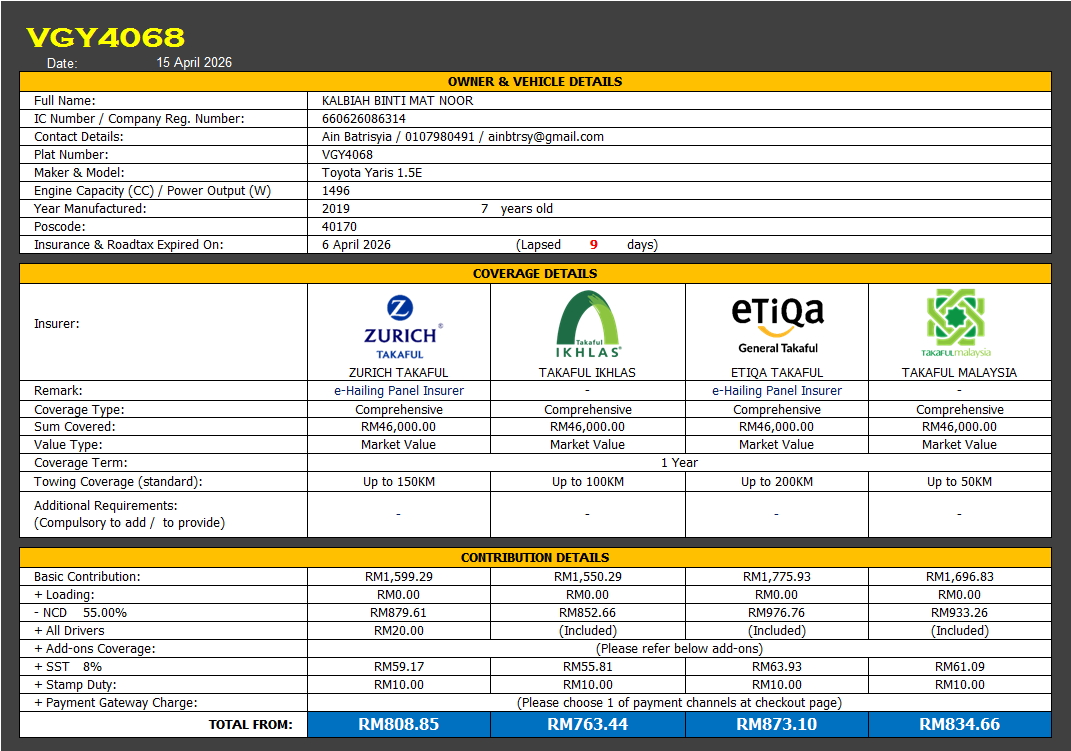Click the Owner & Vehicle Details header
Viewport: 1071px width, 751px height.
(535, 82)
